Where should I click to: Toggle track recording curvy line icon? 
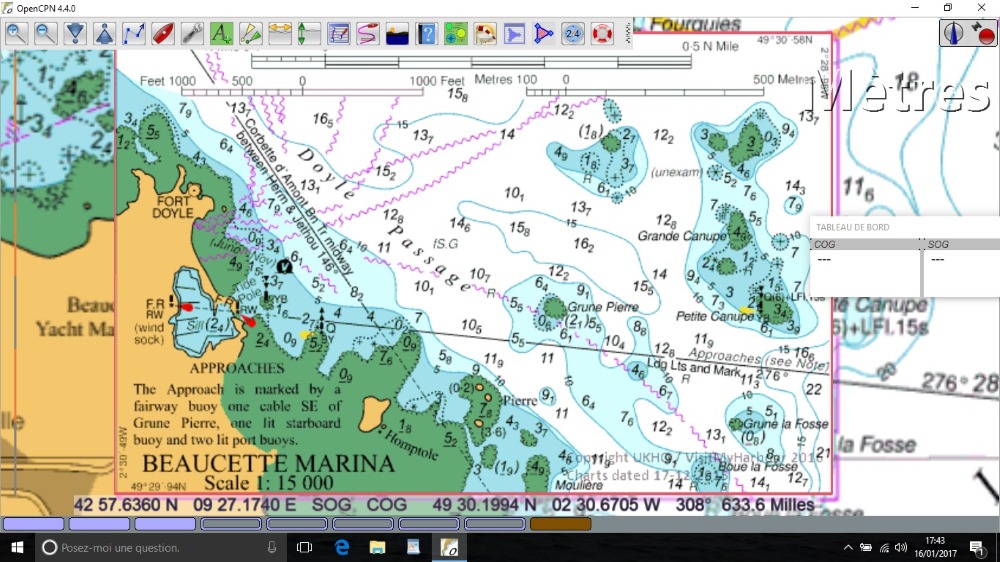(x=368, y=33)
